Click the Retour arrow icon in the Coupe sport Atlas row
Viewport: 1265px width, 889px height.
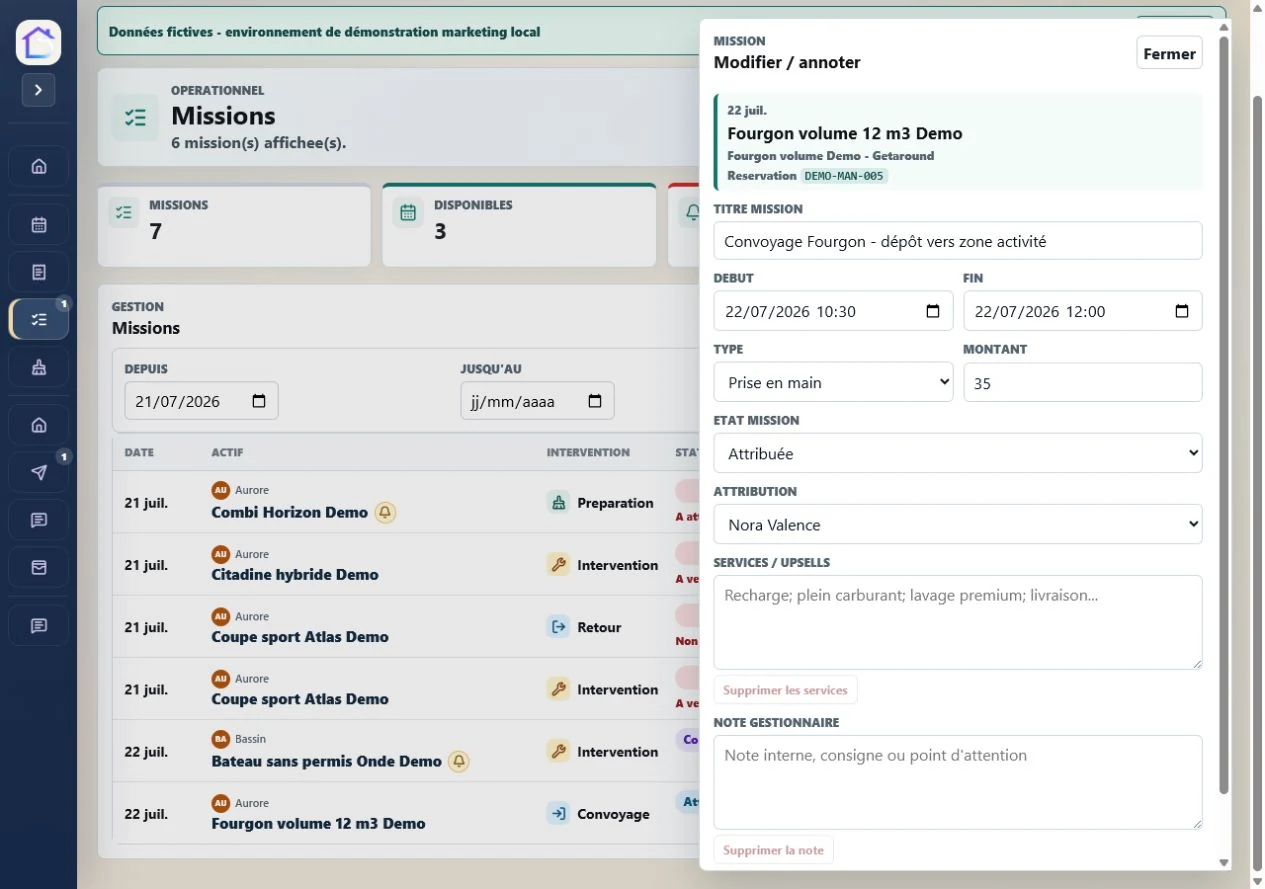(558, 627)
